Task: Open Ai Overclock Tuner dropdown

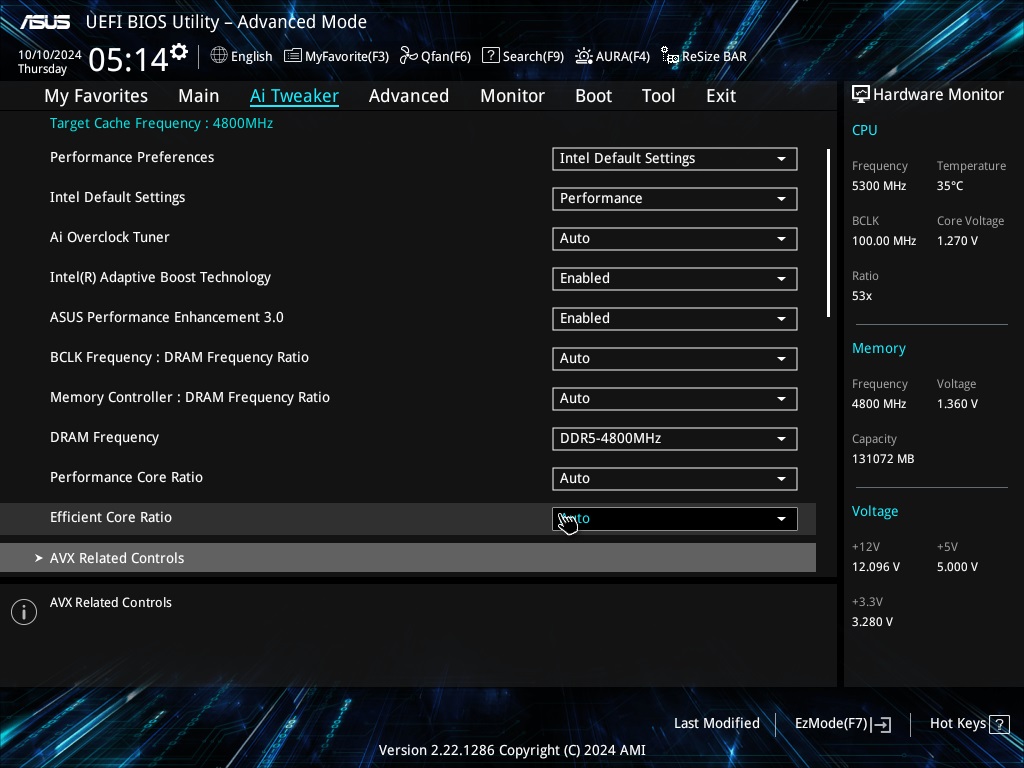Action: pyautogui.click(x=675, y=238)
